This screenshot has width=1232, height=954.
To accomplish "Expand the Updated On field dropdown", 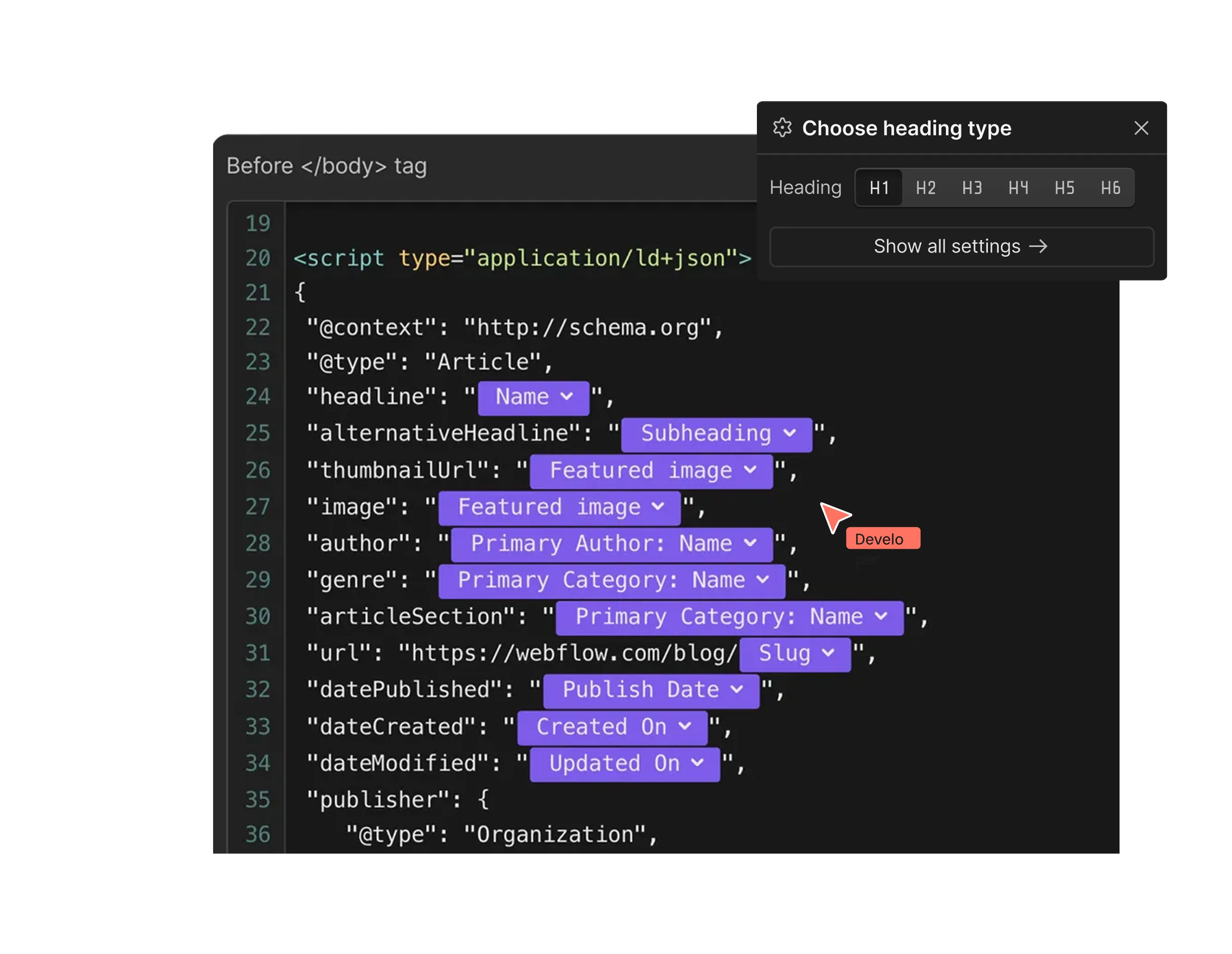I will coord(625,764).
